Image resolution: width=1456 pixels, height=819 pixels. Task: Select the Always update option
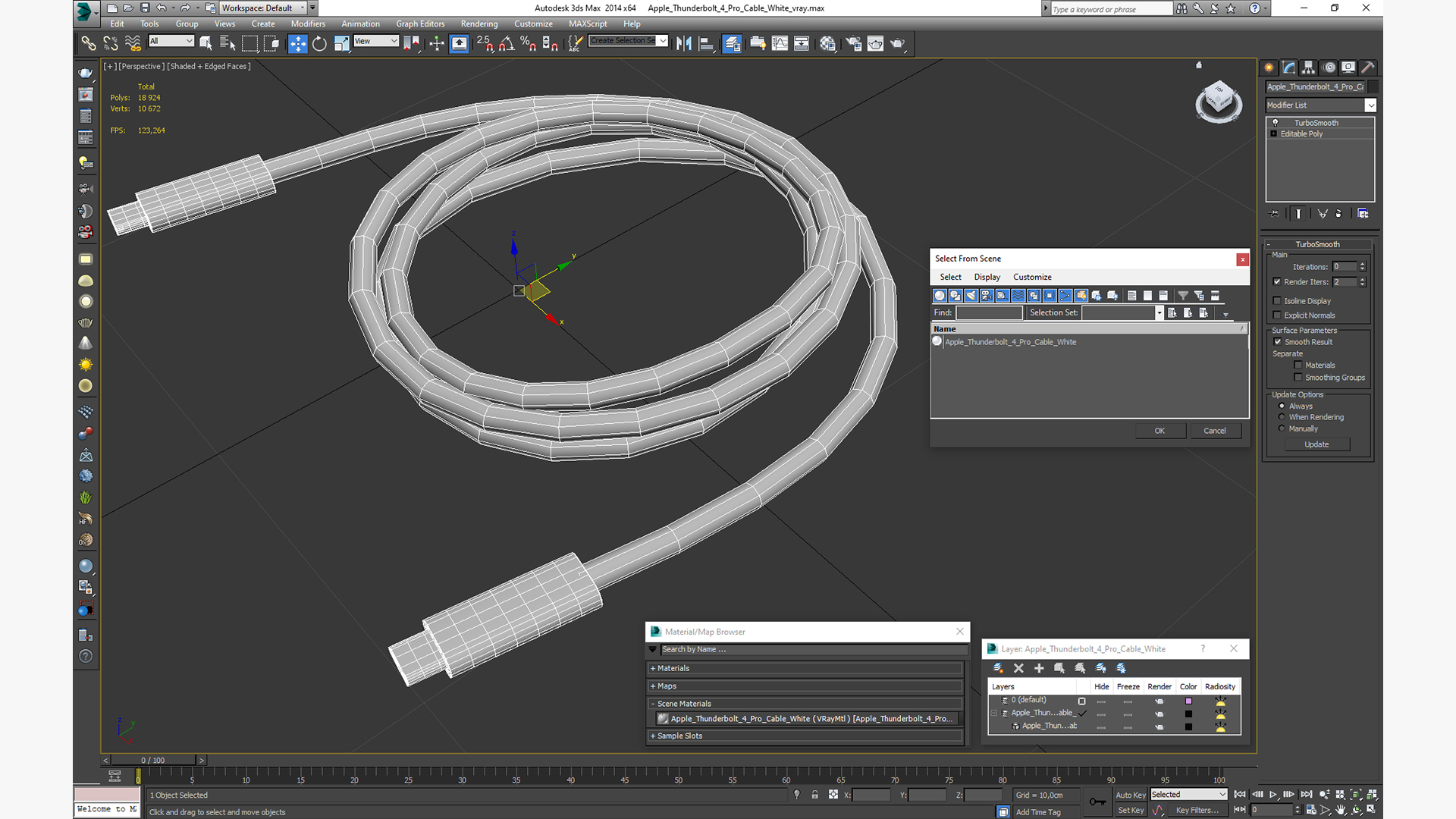tap(1282, 406)
